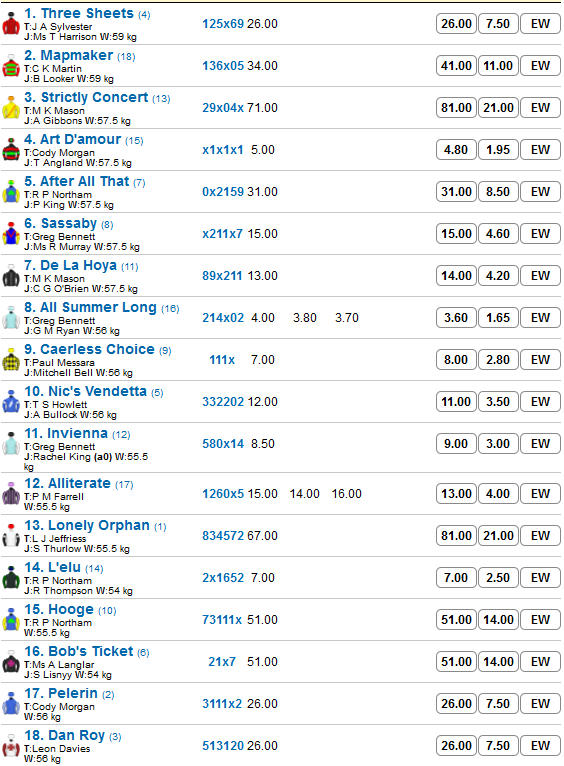Image resolution: width=564 pixels, height=766 pixels.
Task: Select win odds 9.00 for Invienna
Action: [x=456, y=444]
